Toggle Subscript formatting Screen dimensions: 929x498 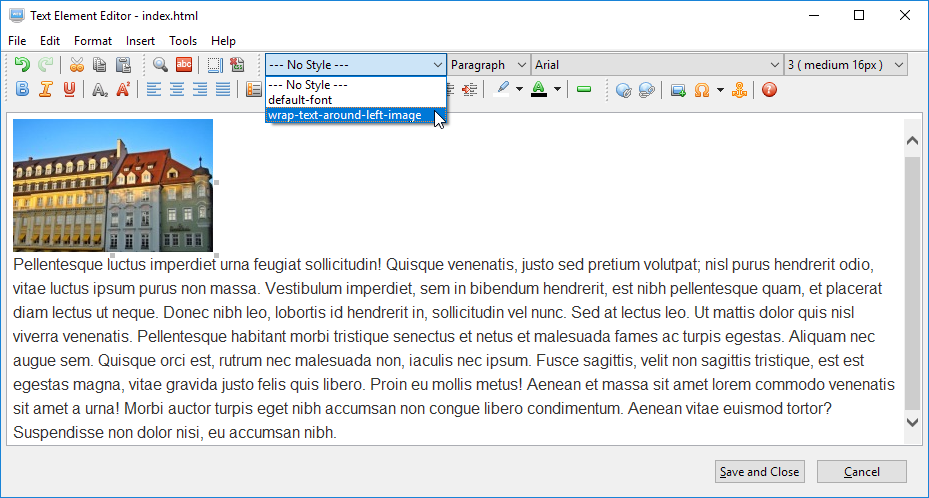pyautogui.click(x=100, y=89)
